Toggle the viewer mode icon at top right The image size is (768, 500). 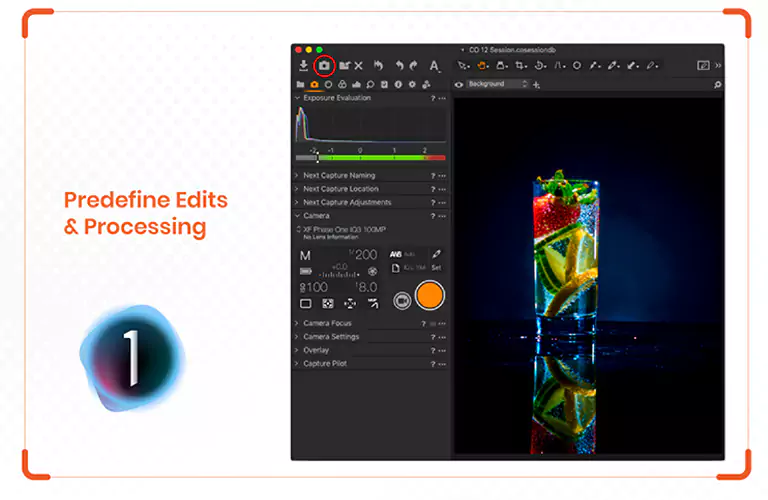click(703, 66)
